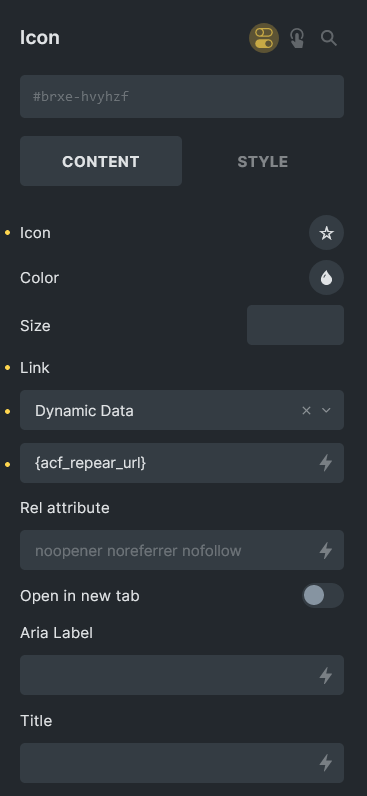Toggle Open in new tab switch

(x=323, y=595)
